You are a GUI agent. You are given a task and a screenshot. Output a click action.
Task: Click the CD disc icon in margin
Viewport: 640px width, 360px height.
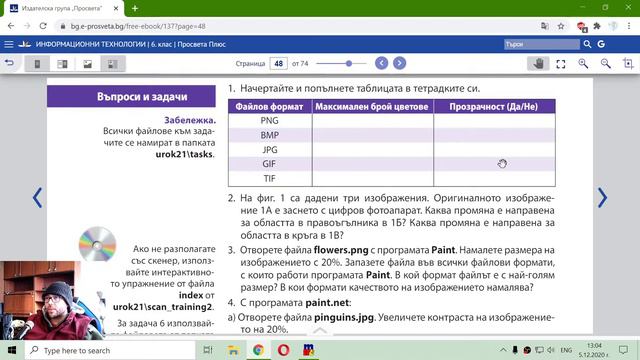point(97,244)
